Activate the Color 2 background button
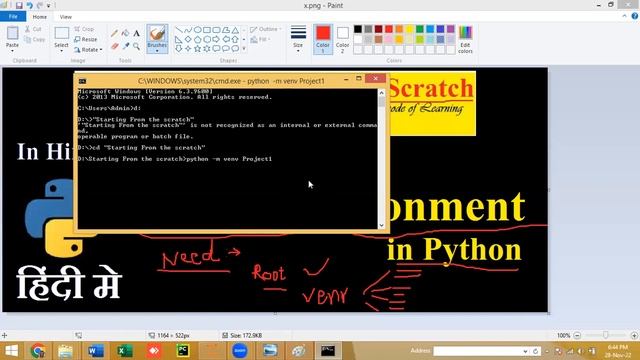The image size is (640, 360). coord(342,39)
